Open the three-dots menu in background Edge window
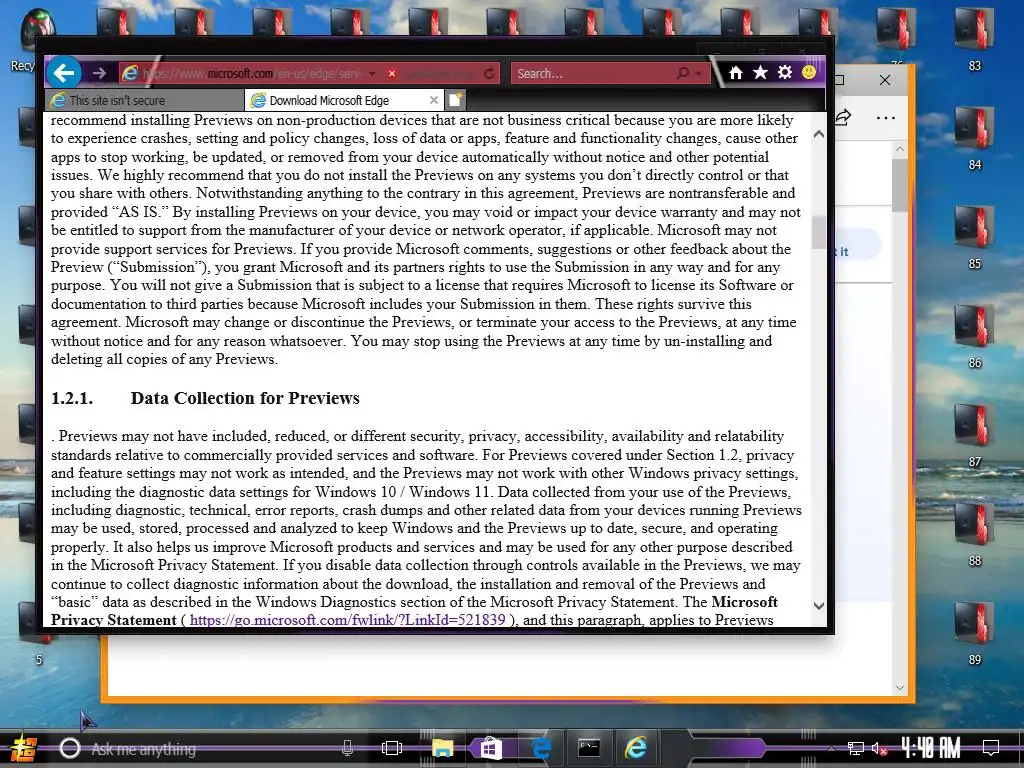This screenshot has height=768, width=1024. tap(886, 118)
